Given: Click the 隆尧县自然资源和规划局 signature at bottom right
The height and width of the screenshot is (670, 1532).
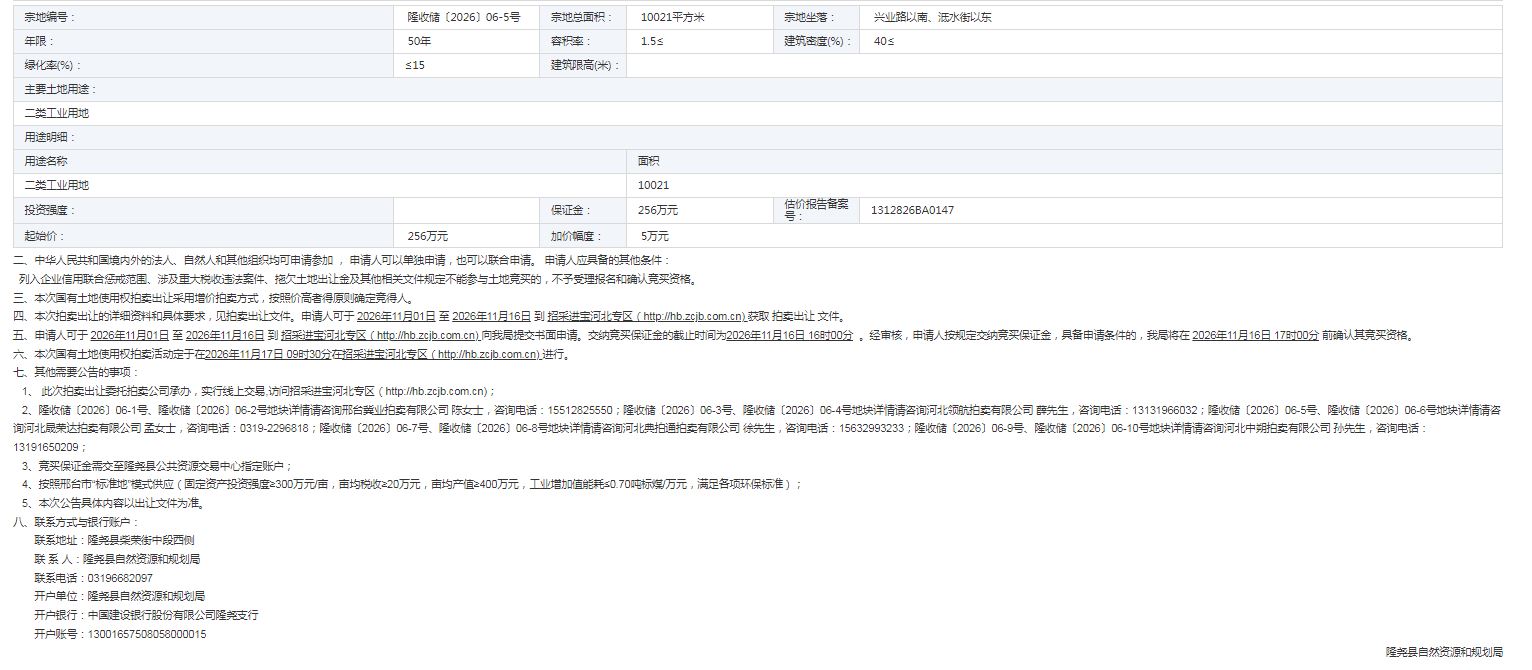Looking at the screenshot, I should pos(1444,652).
